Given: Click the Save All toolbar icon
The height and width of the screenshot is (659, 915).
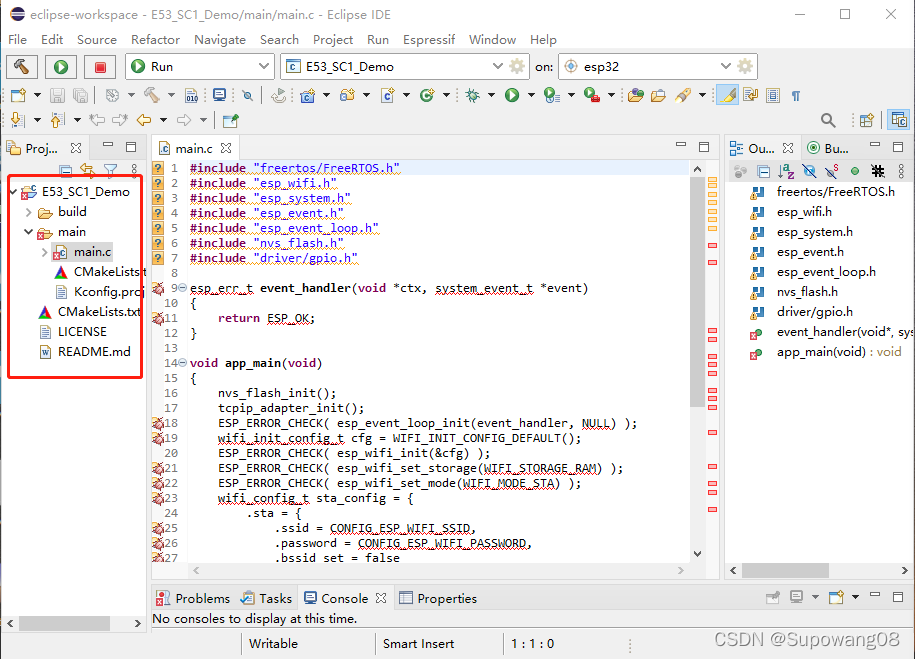Looking at the screenshot, I should point(81,95).
